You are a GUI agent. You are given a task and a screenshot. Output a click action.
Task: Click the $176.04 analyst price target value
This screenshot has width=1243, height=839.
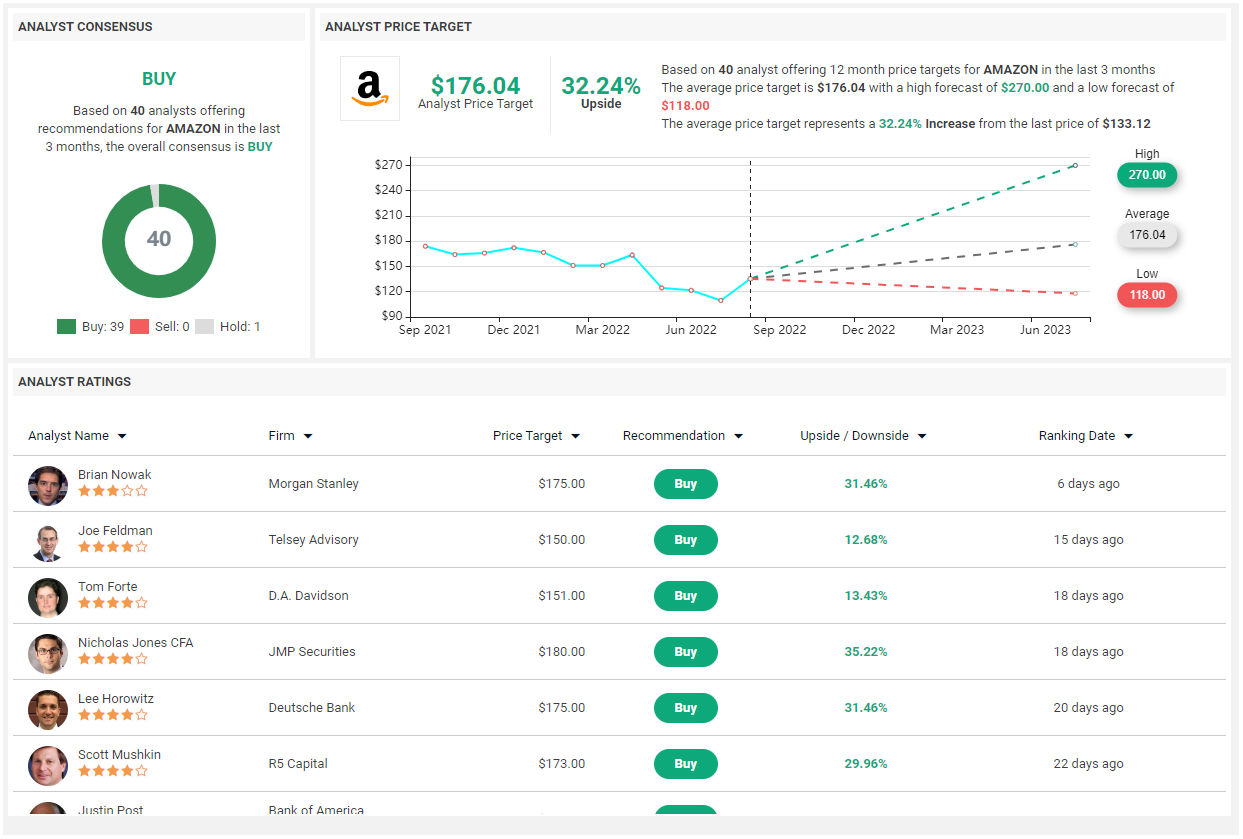(476, 85)
